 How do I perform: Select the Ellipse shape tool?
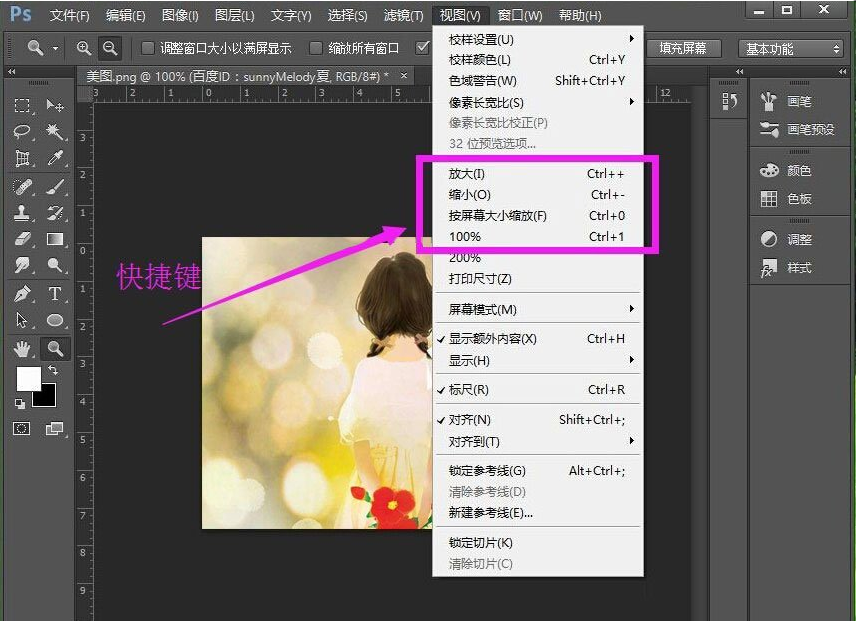click(55, 320)
